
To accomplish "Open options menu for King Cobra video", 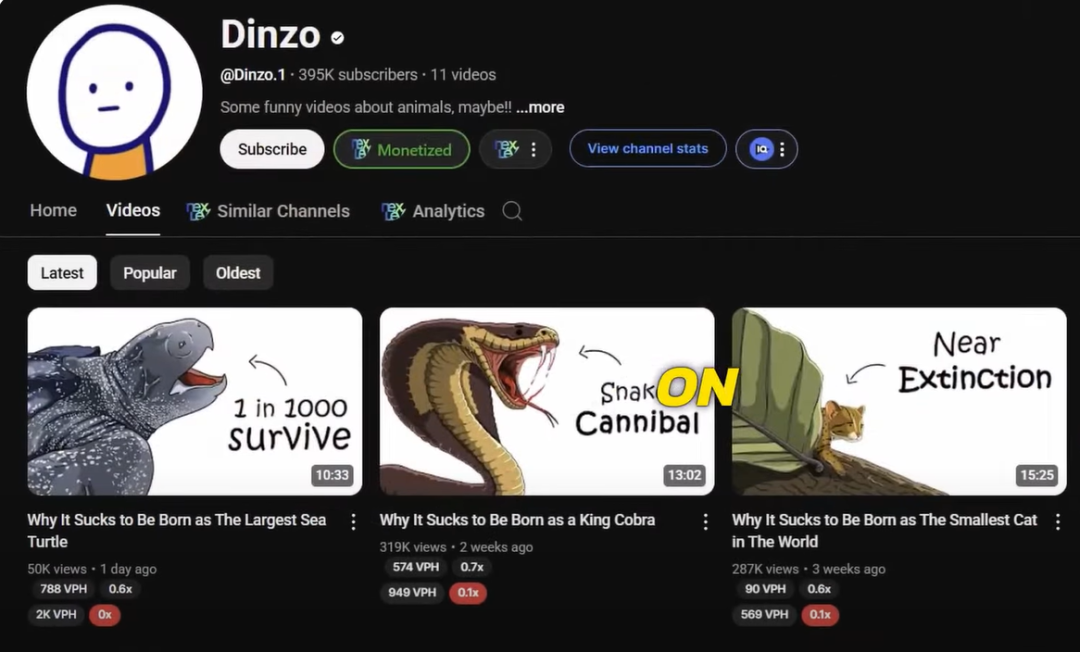I will tap(705, 522).
